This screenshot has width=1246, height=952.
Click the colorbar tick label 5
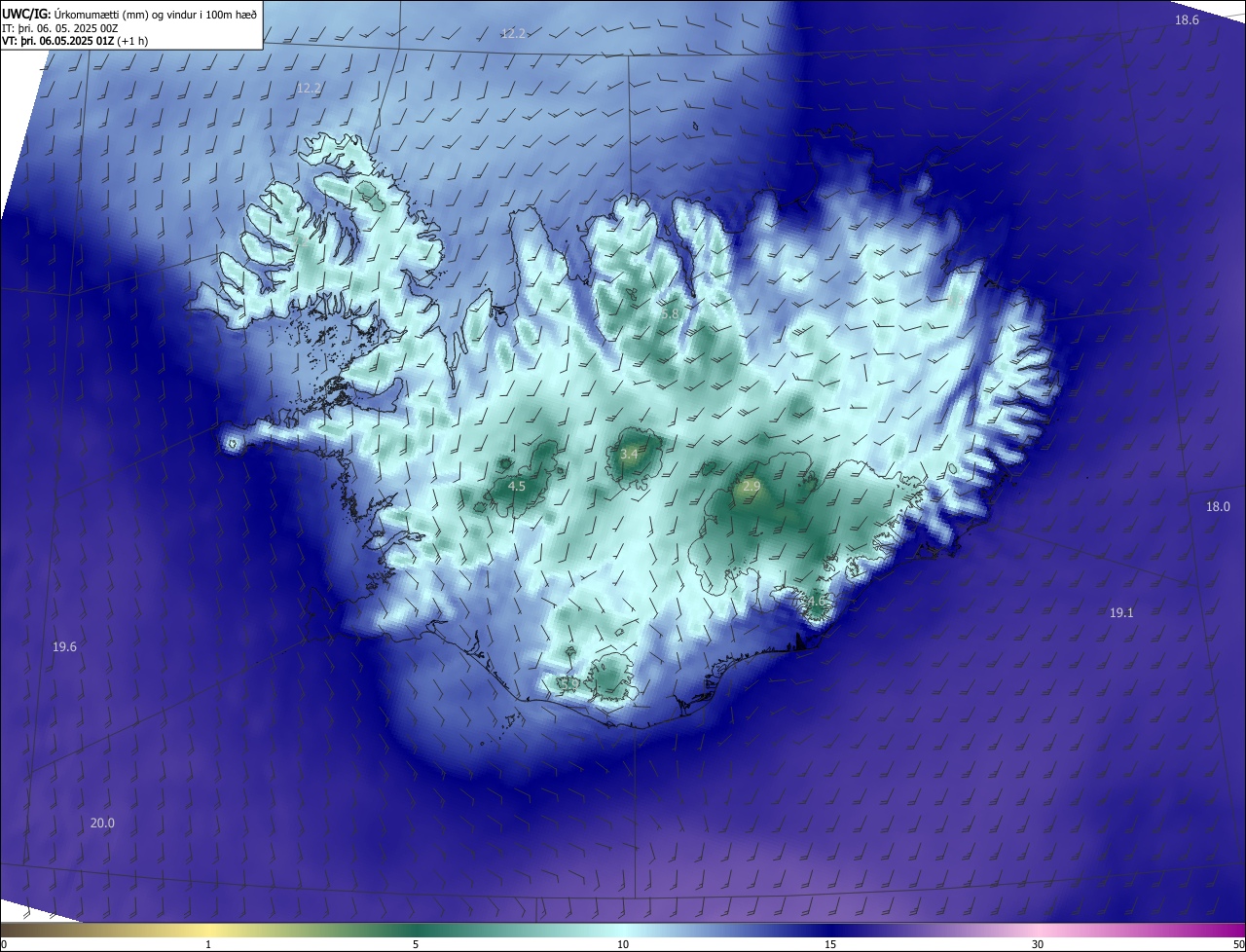416,944
